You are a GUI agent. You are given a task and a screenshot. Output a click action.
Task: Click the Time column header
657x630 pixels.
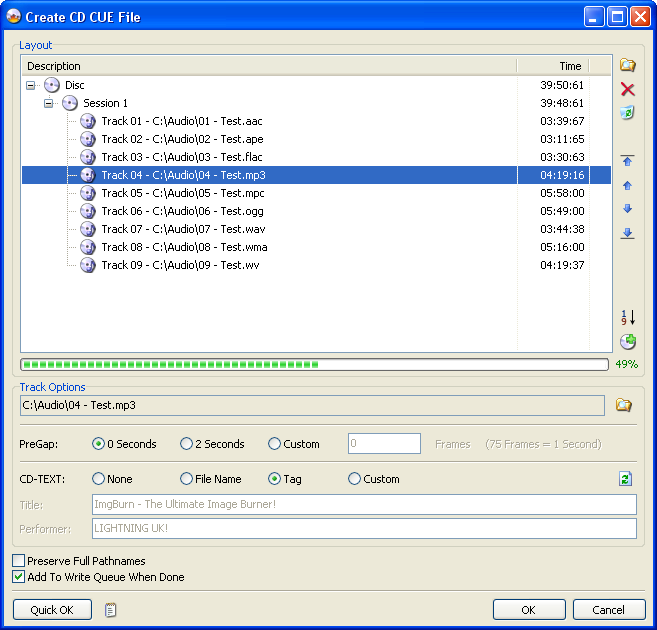point(553,66)
